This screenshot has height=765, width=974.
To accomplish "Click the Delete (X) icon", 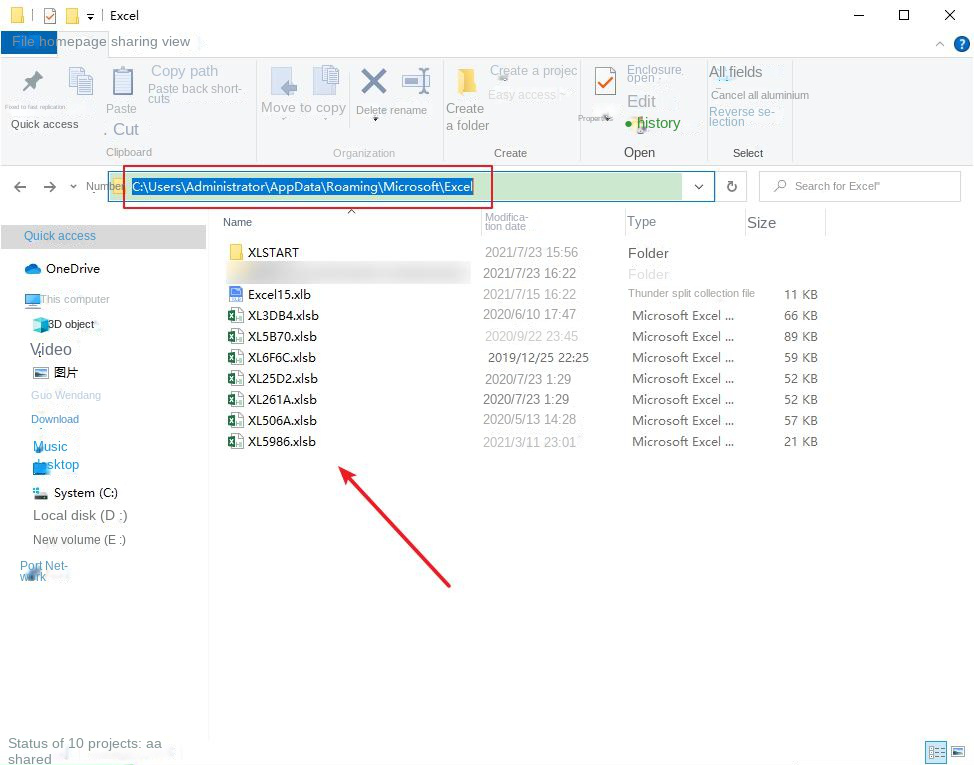I will click(x=372, y=82).
